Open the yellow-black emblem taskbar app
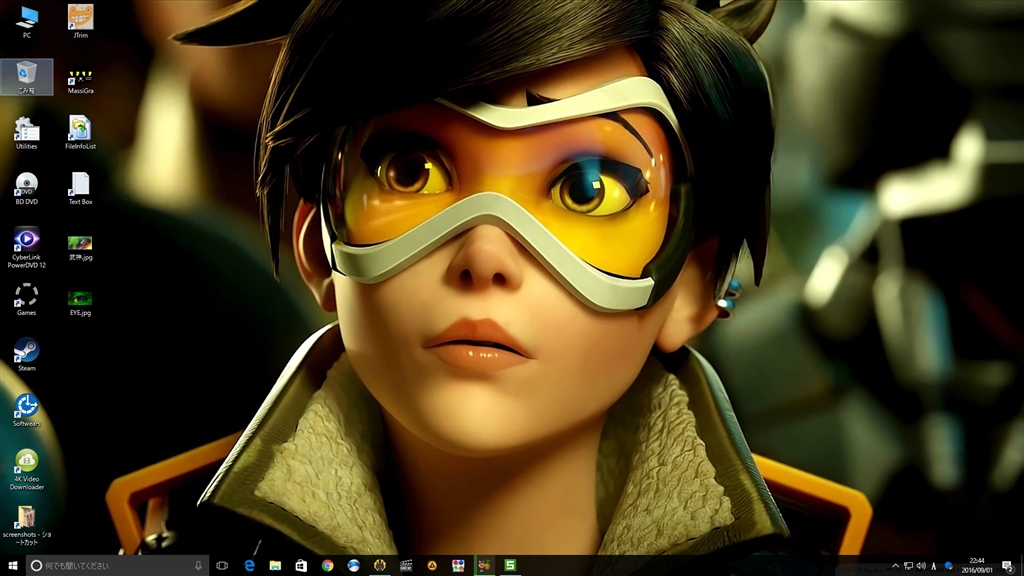This screenshot has width=1024, height=576. [x=380, y=566]
